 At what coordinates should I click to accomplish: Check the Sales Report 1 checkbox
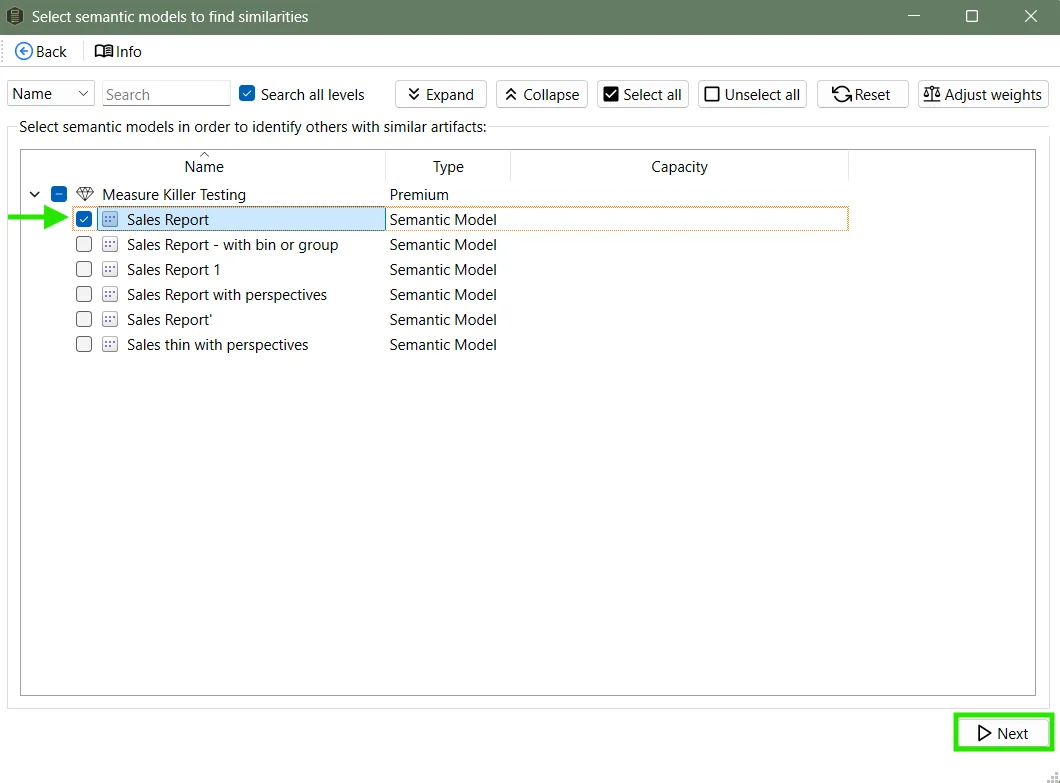[84, 269]
